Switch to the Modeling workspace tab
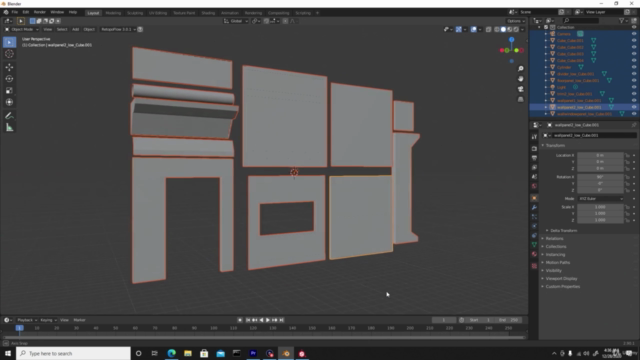640x360 pixels. click(113, 13)
